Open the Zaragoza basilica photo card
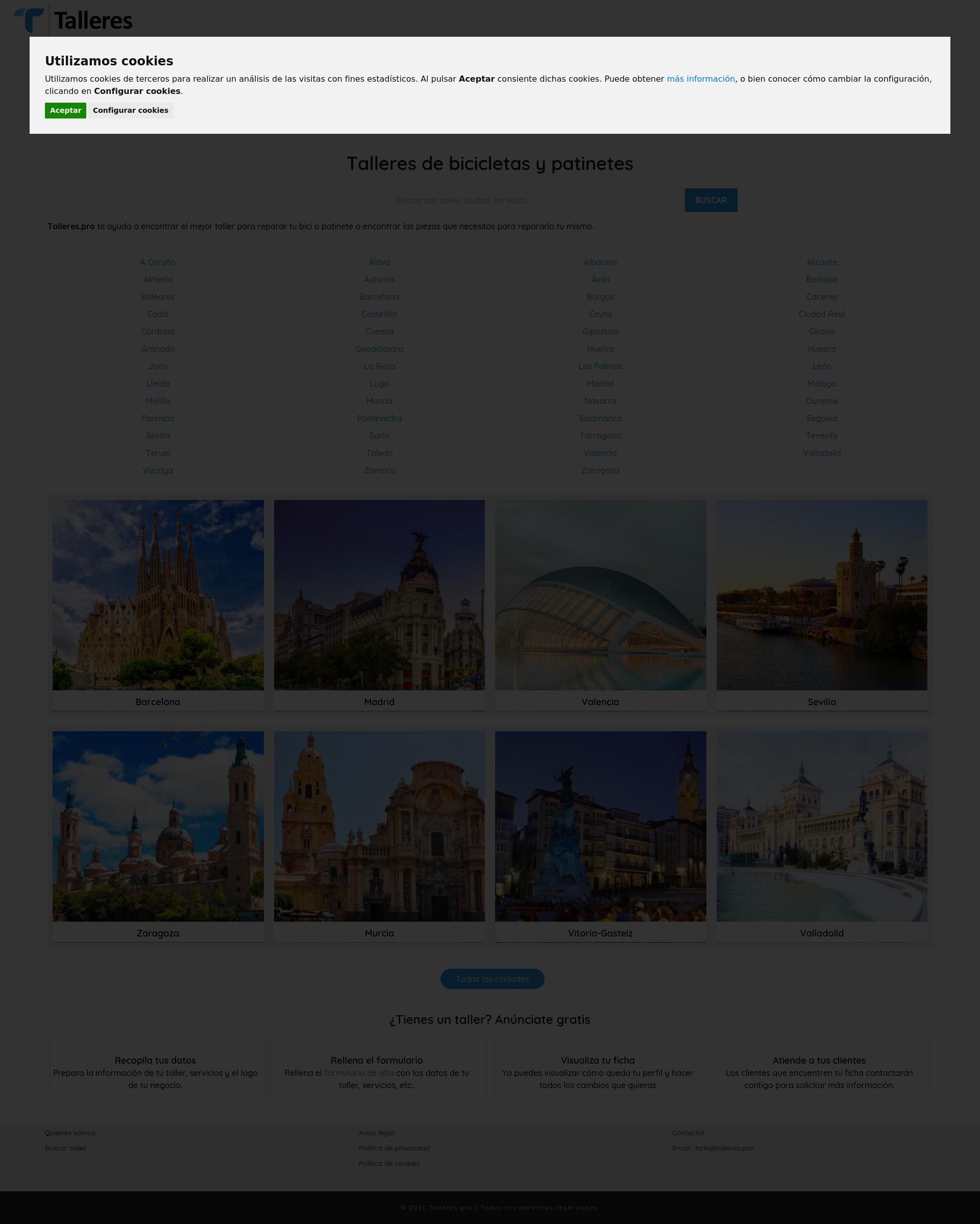 point(158,837)
